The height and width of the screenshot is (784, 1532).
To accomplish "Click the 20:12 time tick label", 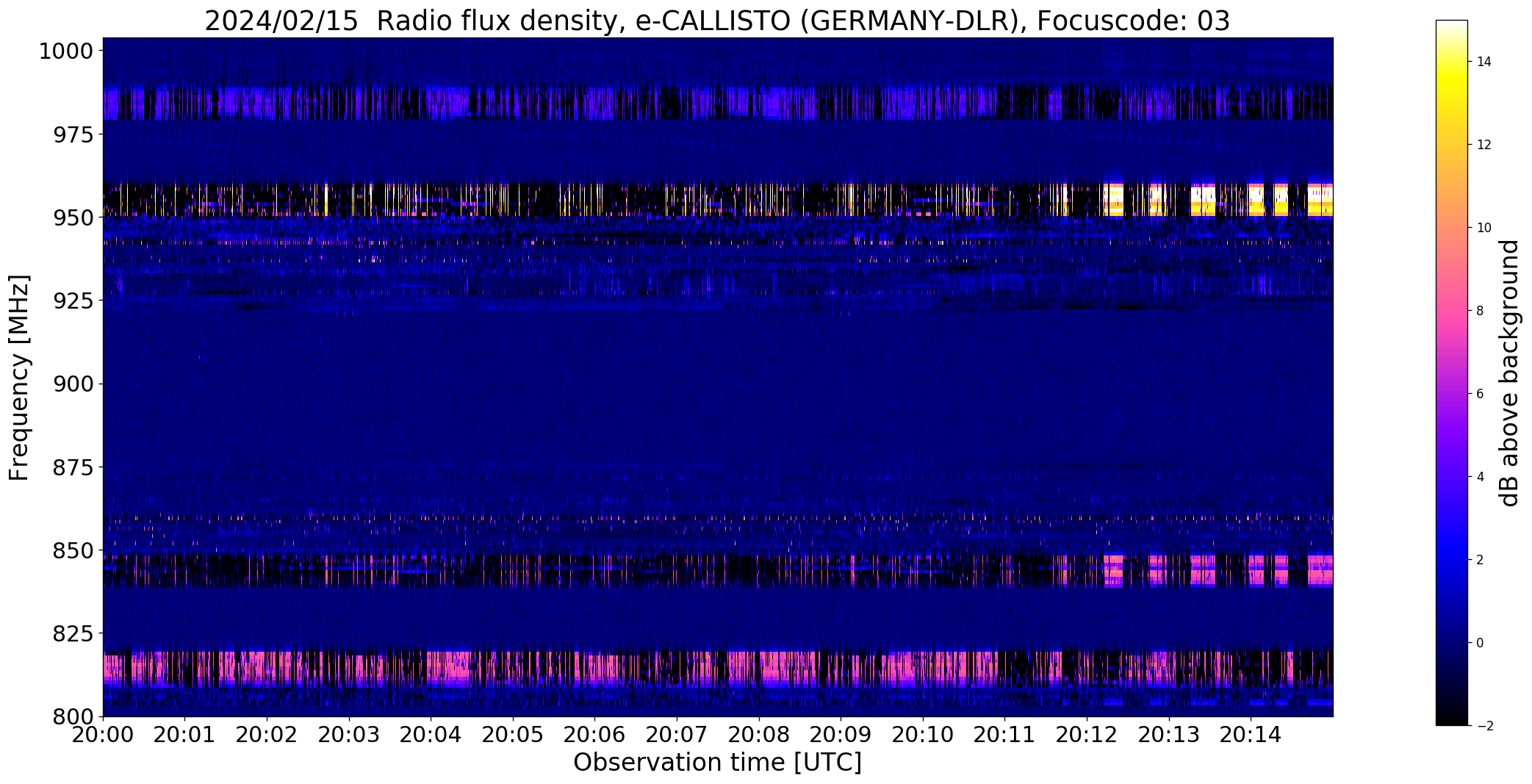I will 1087,734.
